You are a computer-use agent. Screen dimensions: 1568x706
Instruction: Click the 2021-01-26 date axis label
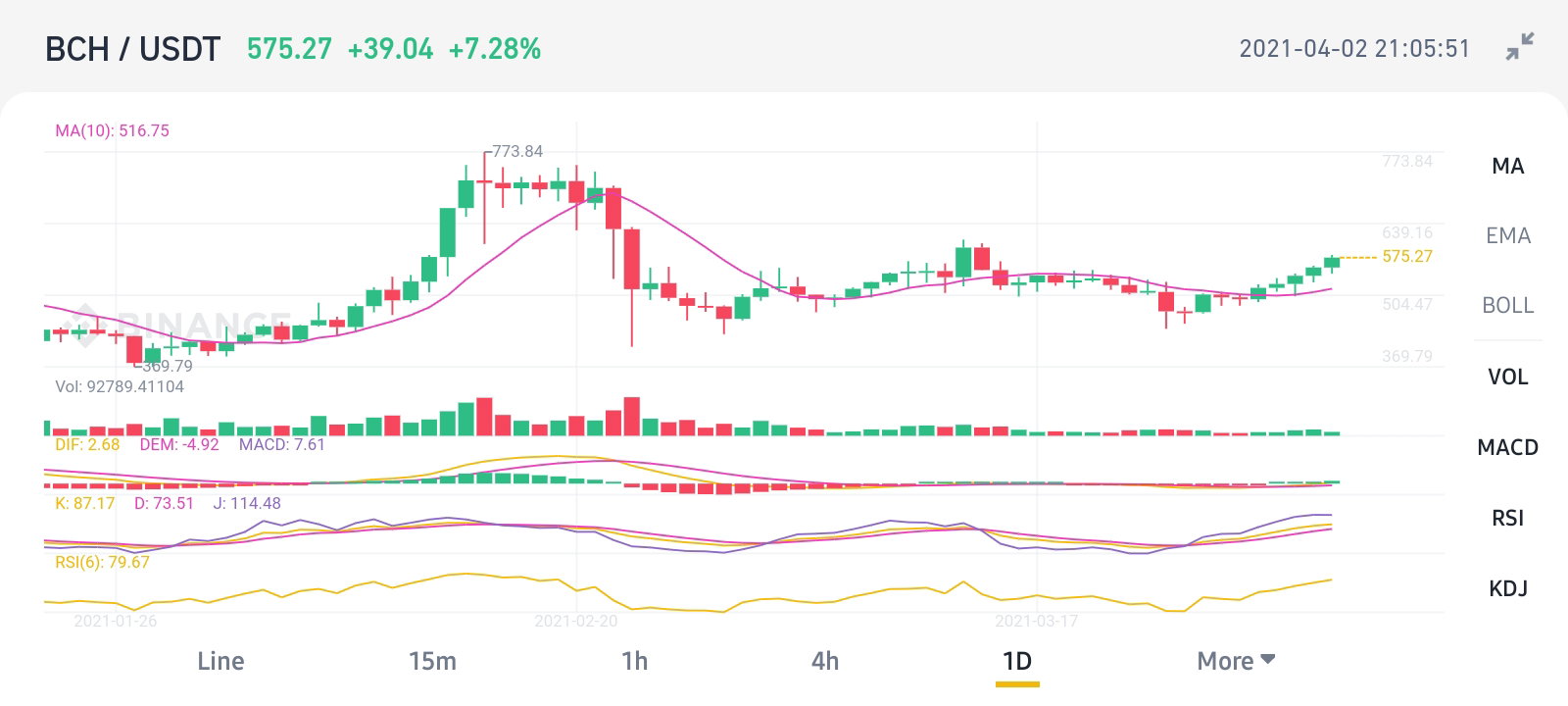tap(116, 621)
